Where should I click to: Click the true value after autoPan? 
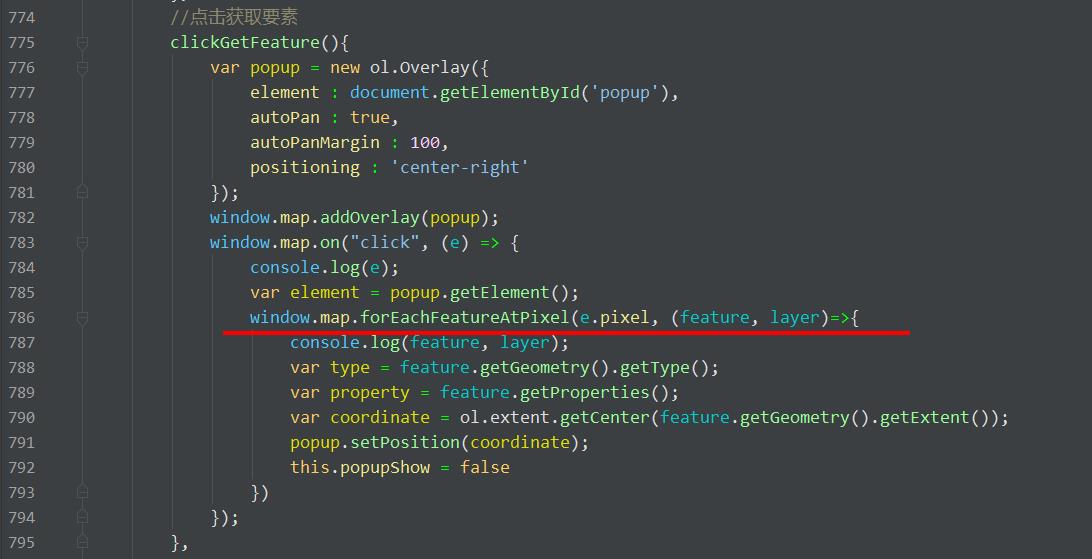370,118
